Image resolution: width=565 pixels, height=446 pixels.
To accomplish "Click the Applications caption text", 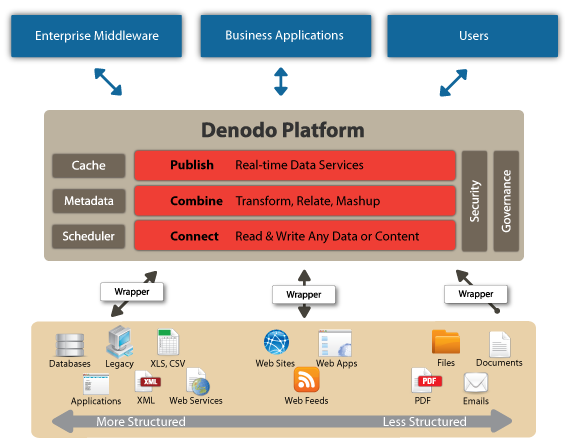I will (96, 401).
